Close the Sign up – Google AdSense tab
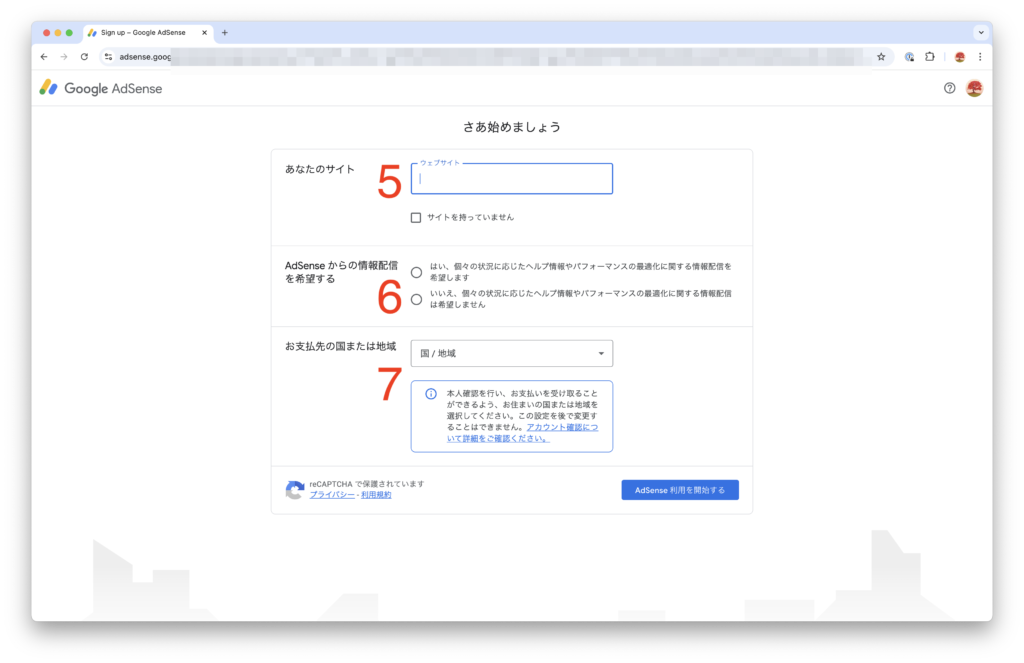1024x663 pixels. 204,33
